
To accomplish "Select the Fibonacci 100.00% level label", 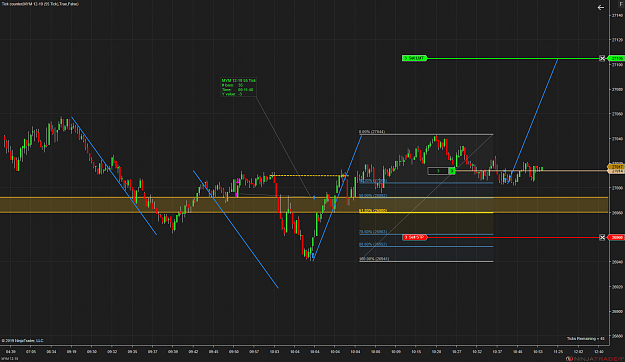I will pos(374,259).
